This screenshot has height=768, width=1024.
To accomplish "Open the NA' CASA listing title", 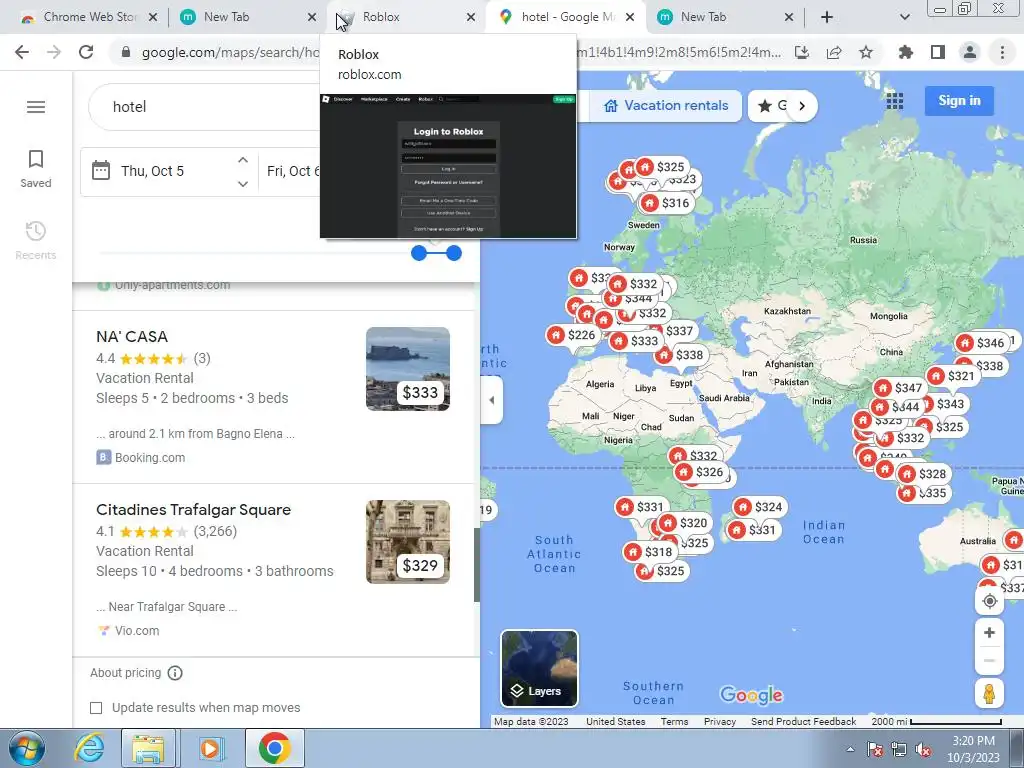I will 132,336.
